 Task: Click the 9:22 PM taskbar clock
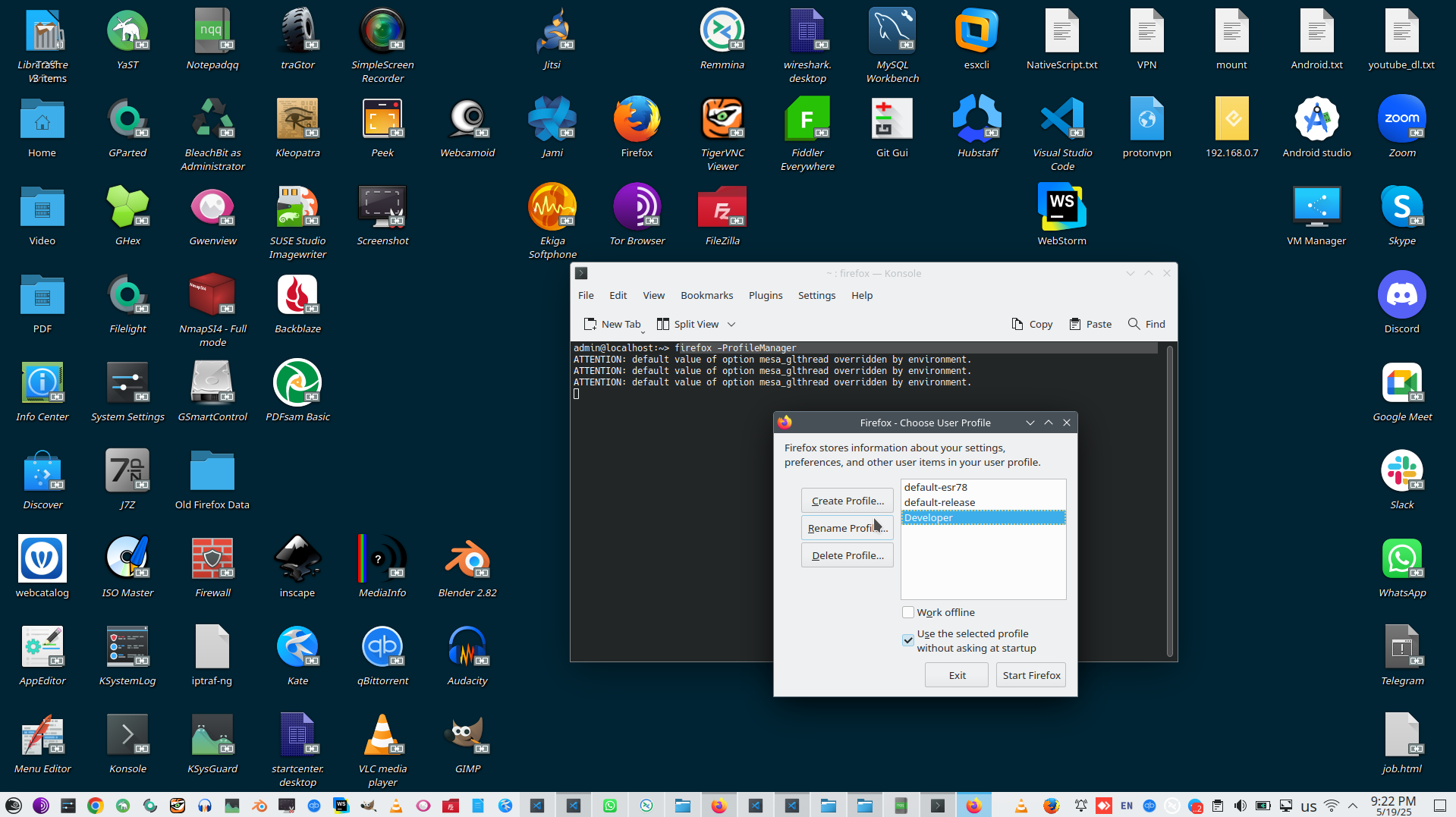tap(1393, 806)
